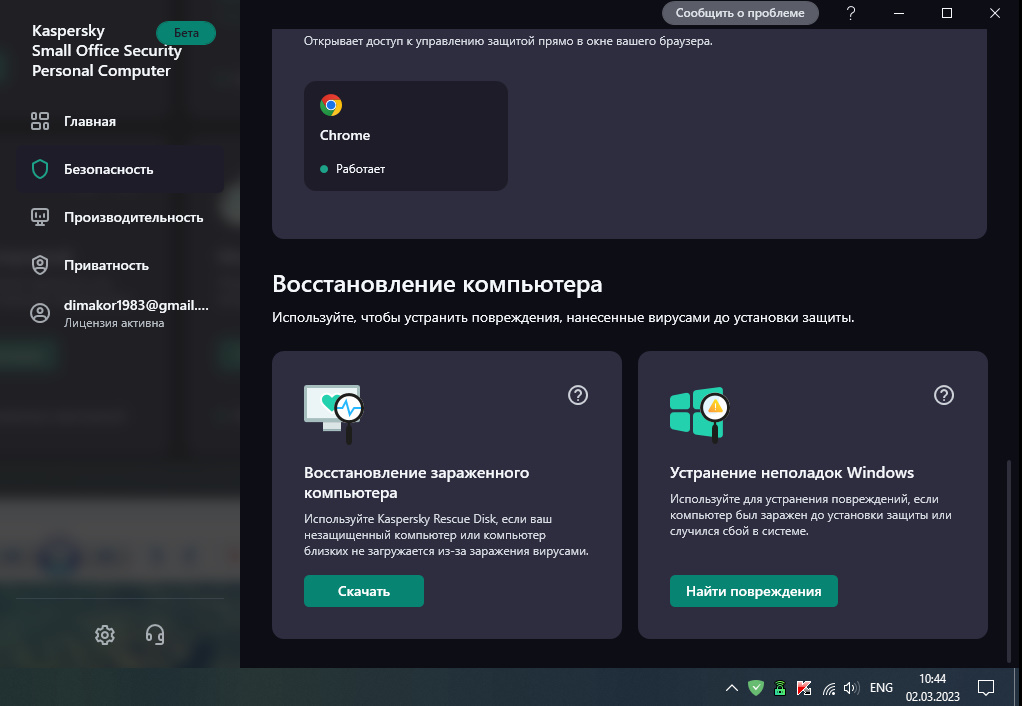1022x706 pixels.
Task: Click title Восстановление зараженного компьютера
Action: [x=416, y=482]
